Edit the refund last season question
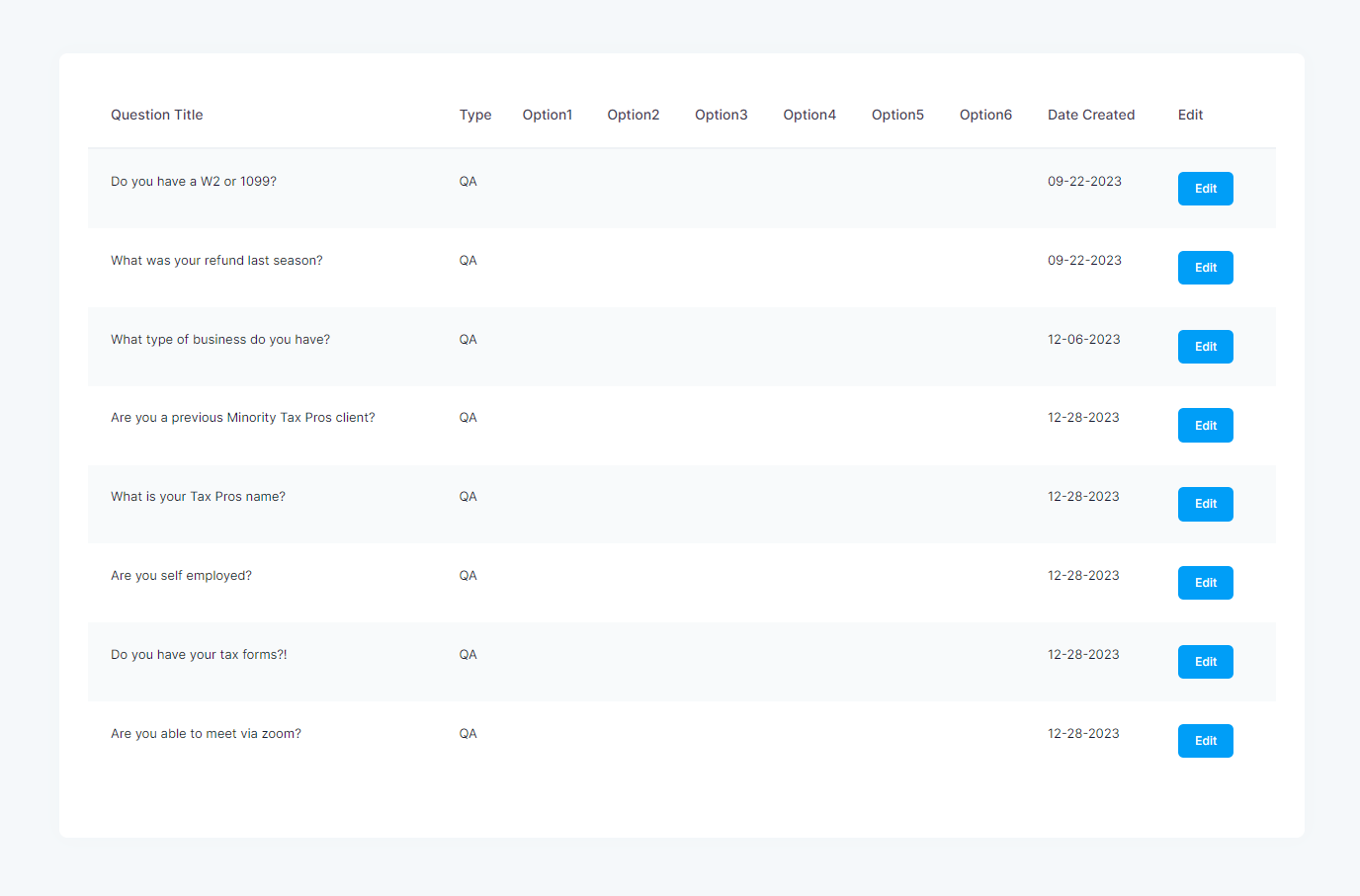The image size is (1360, 896). (x=1205, y=268)
